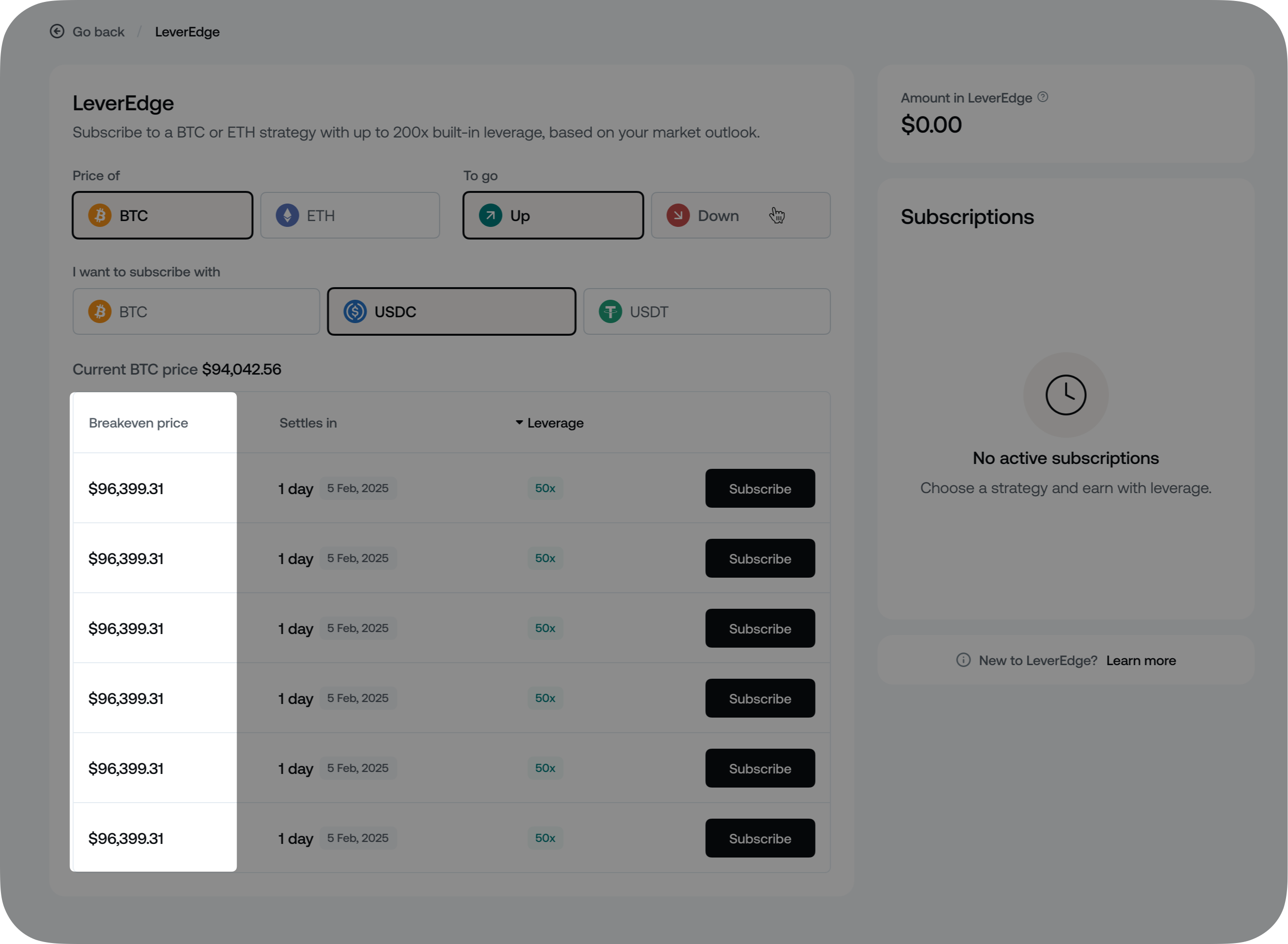This screenshot has height=944, width=1288.
Task: Click the USDT Tether icon
Action: click(610, 312)
